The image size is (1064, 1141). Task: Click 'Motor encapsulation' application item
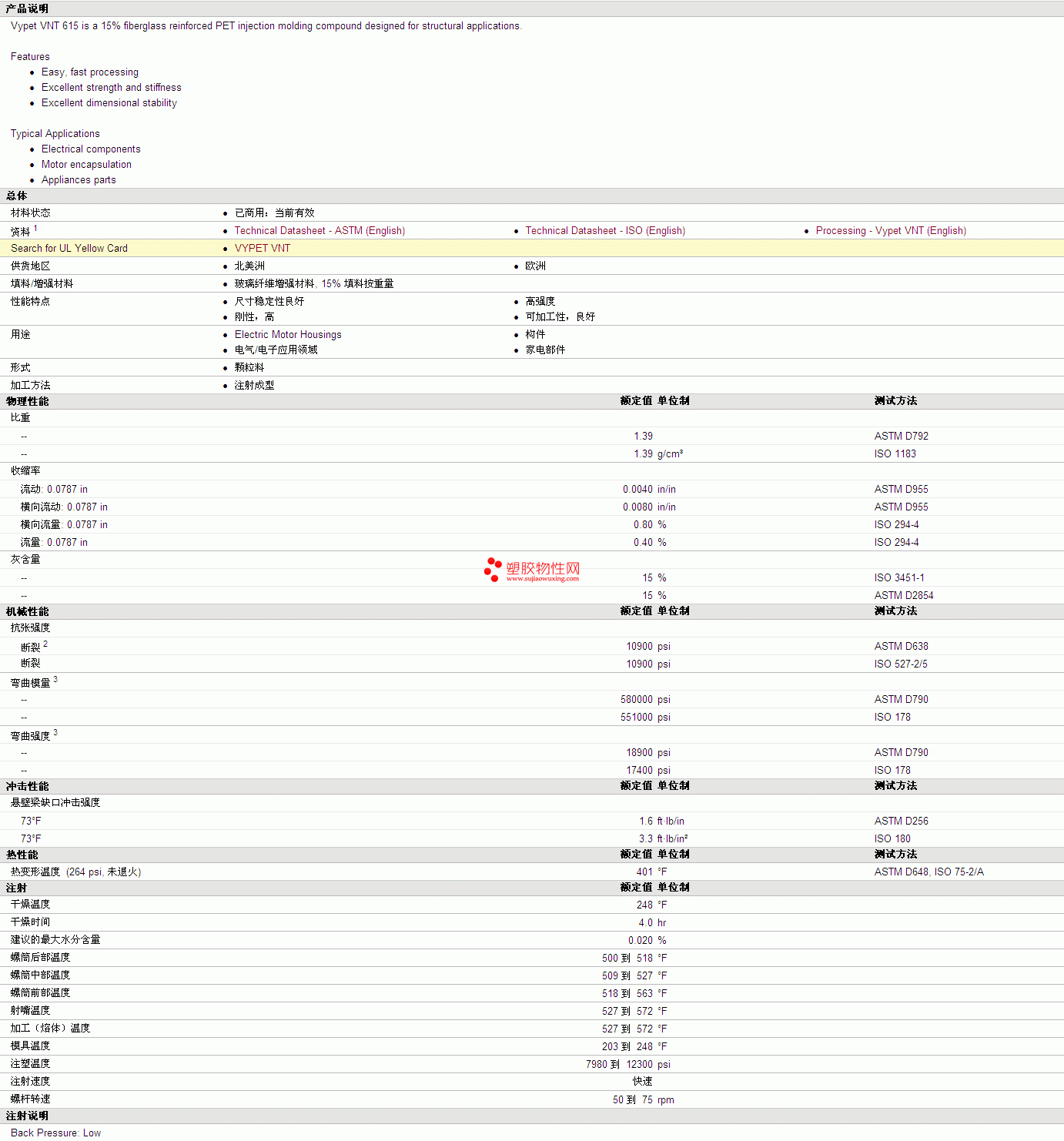pyautogui.click(x=86, y=164)
